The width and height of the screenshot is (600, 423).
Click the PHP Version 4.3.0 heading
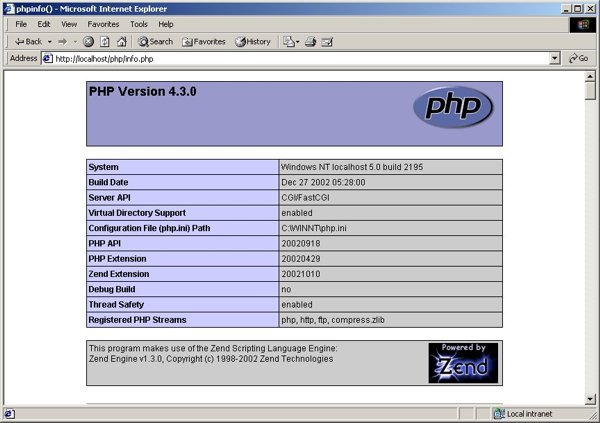coord(142,91)
